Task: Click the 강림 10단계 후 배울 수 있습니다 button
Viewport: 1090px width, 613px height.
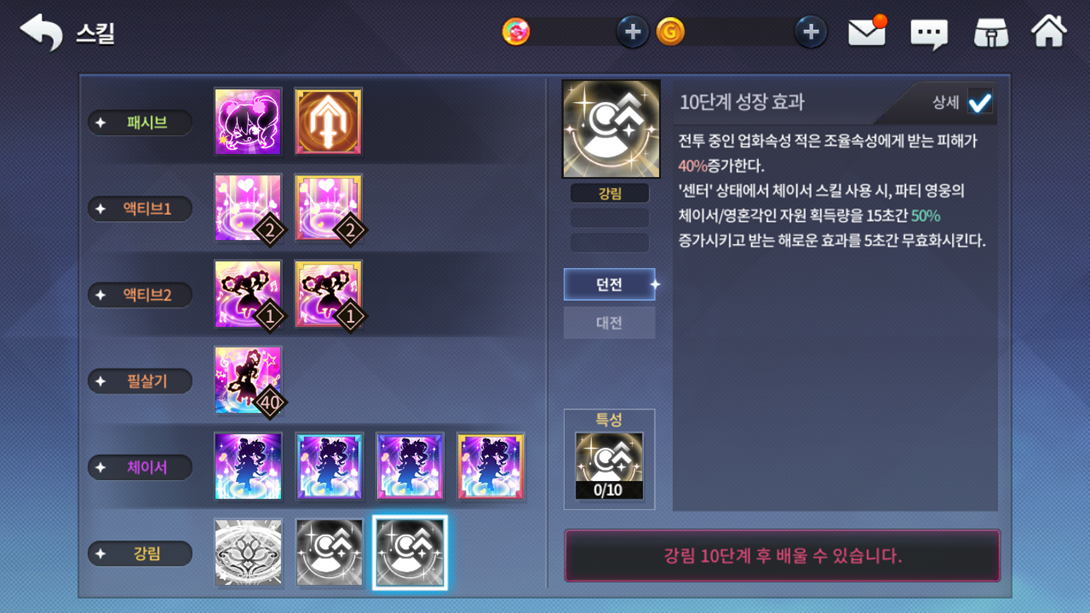Action: coord(782,555)
